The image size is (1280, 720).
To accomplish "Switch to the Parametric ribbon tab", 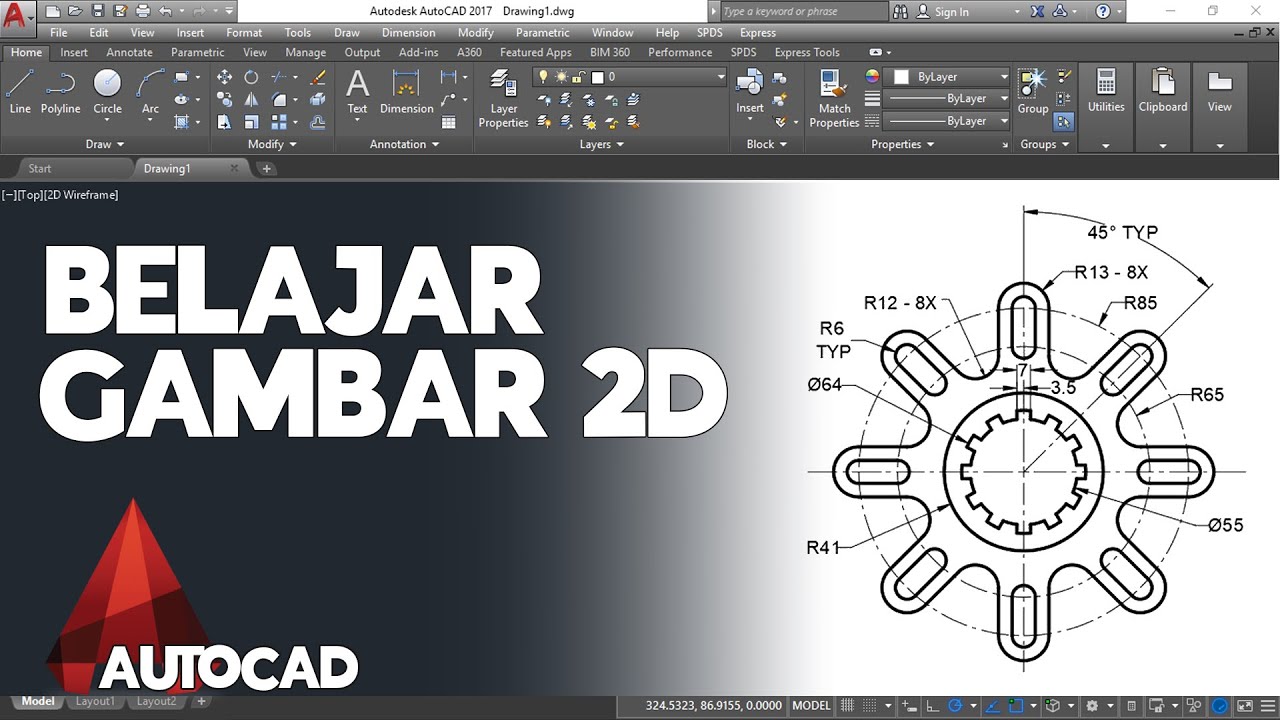I will (x=198, y=52).
